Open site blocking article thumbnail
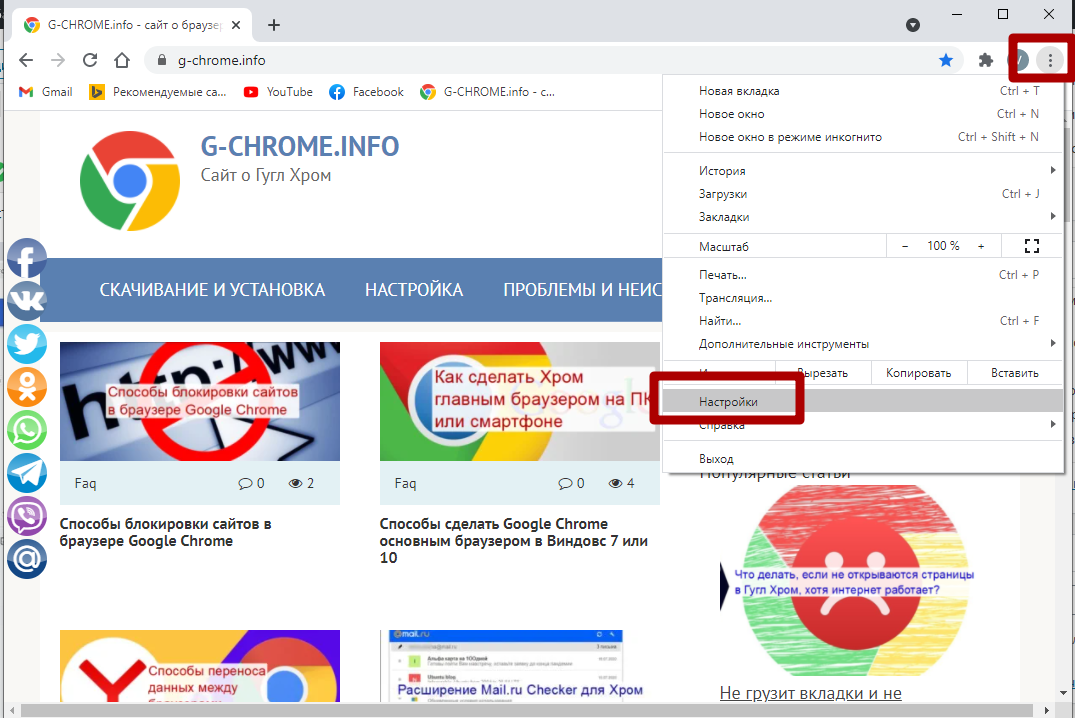Screen dimensions: 1075x718 pos(200,401)
